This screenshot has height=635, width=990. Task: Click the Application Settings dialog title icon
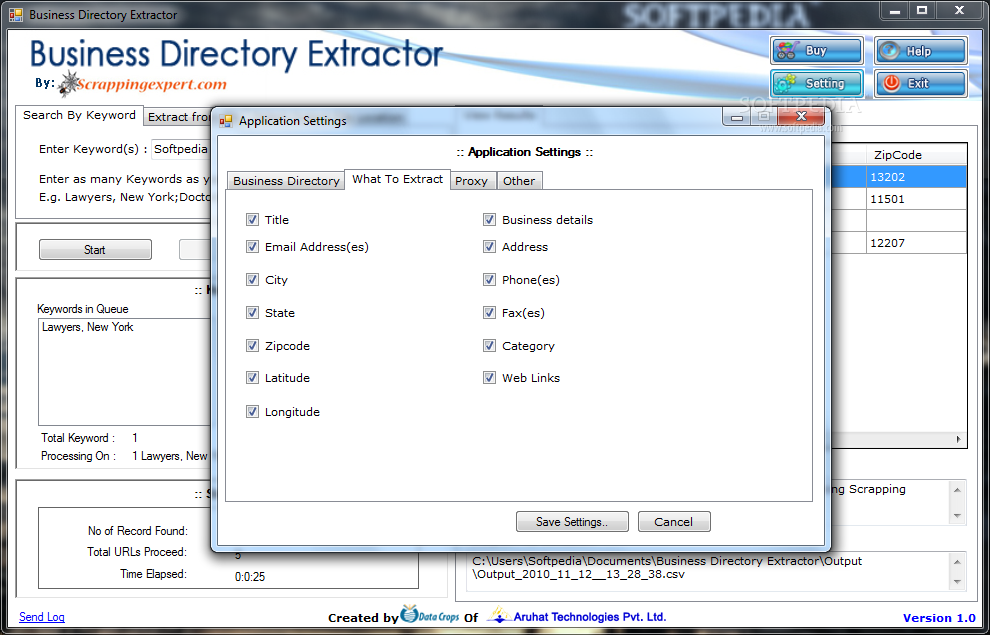[226, 121]
